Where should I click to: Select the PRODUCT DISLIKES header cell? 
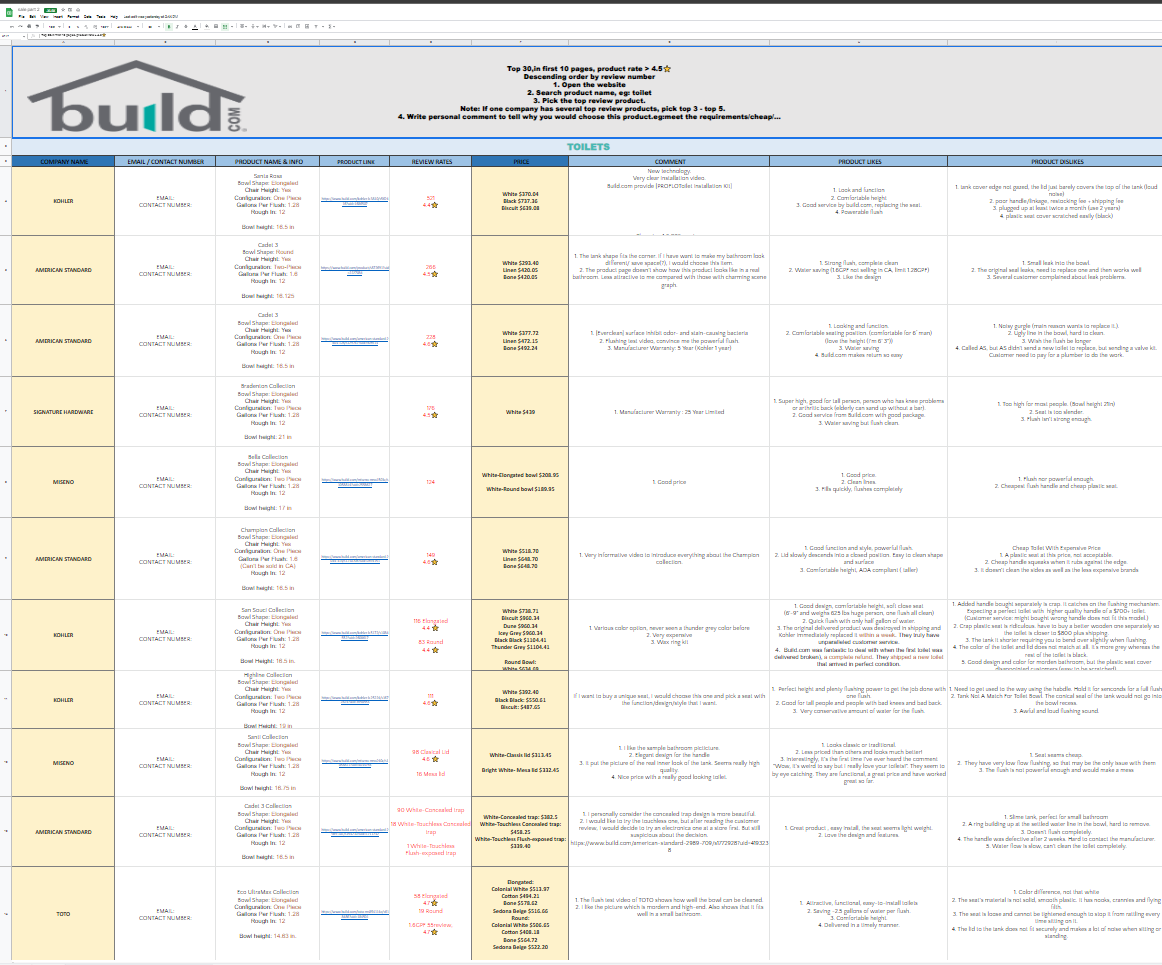[x=1055, y=161]
